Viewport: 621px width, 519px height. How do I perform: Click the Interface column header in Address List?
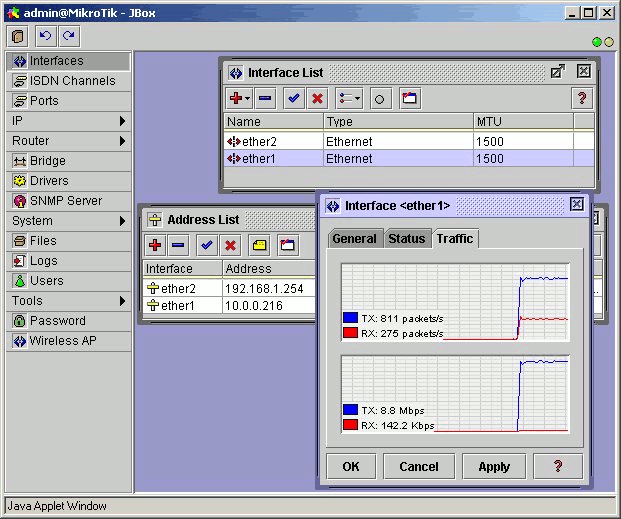183,269
